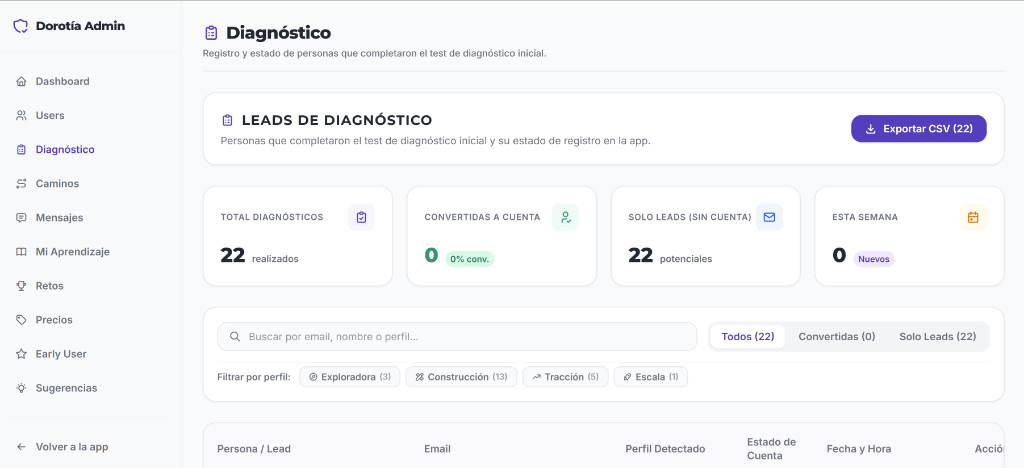1024x468 pixels.
Task: Click the Users people icon in sidebar
Action: [21, 116]
